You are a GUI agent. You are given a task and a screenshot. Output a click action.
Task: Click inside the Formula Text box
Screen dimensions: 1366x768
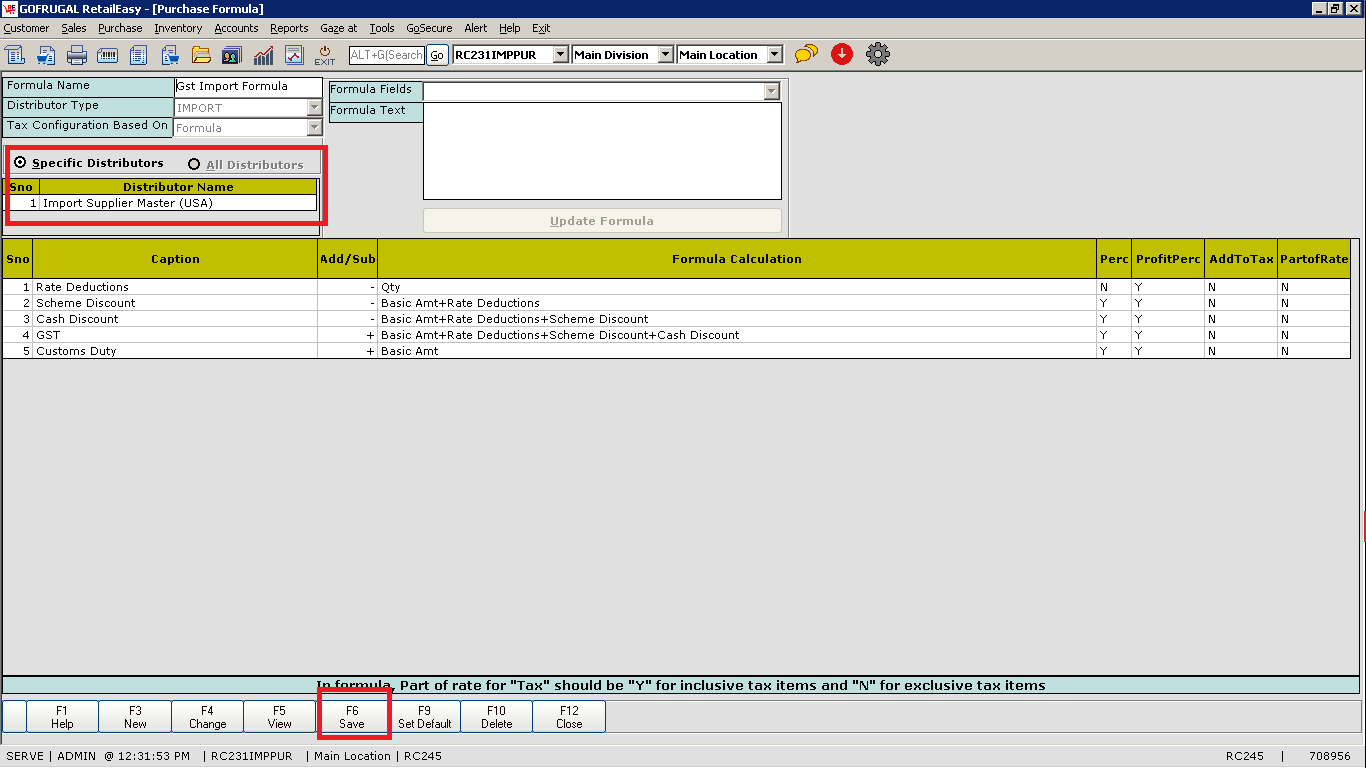(602, 151)
